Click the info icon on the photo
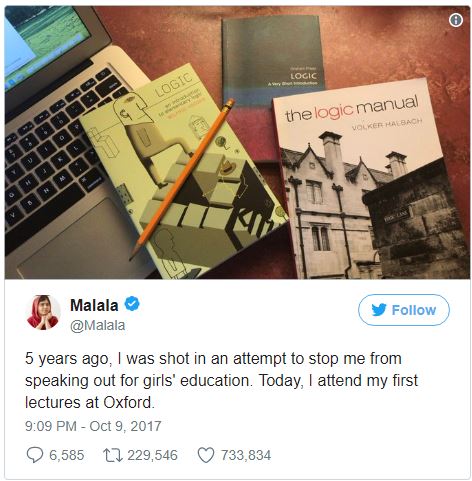Screen dimensions: 472x481 tap(456, 20)
